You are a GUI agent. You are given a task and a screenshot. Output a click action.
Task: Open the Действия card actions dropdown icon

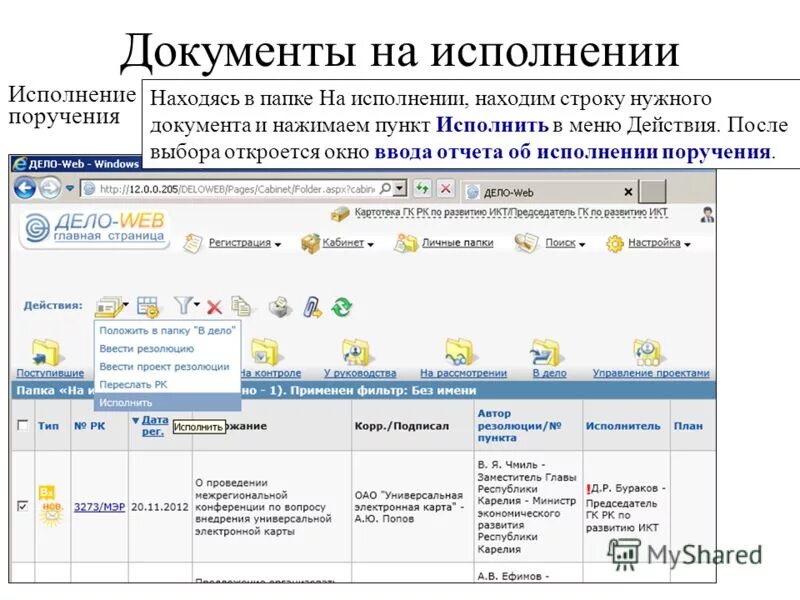112,307
